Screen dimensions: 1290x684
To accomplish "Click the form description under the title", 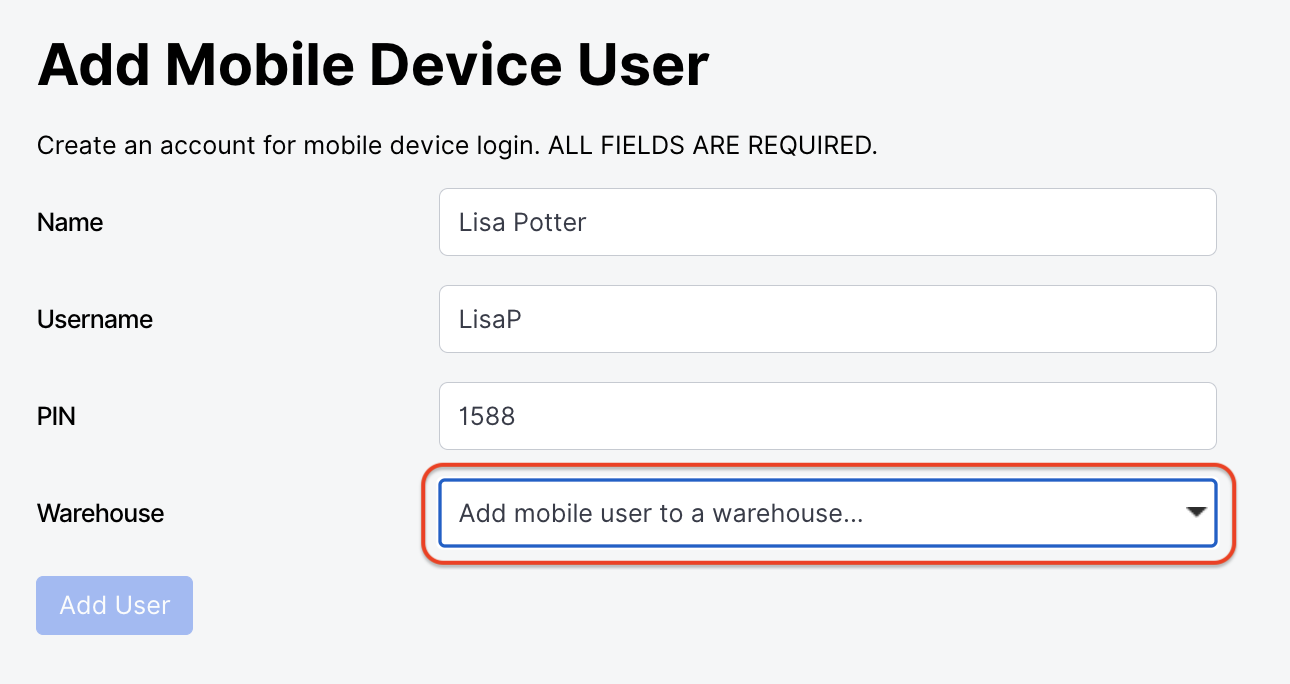I will click(x=457, y=145).
